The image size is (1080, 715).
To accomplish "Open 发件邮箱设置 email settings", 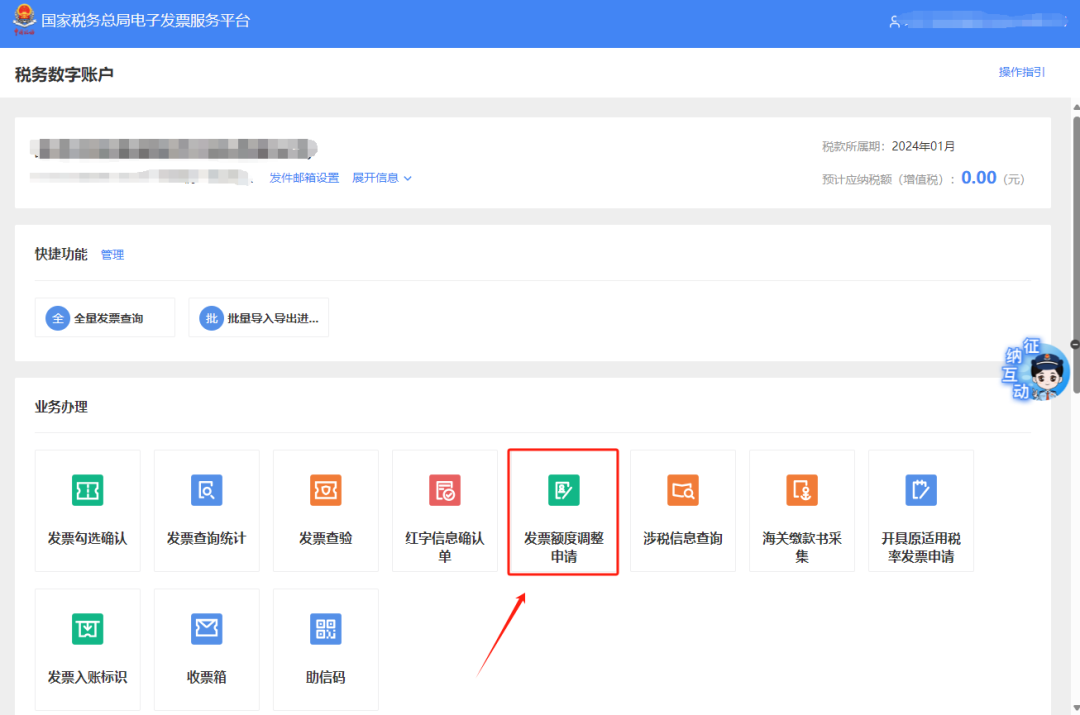I will 304,177.
